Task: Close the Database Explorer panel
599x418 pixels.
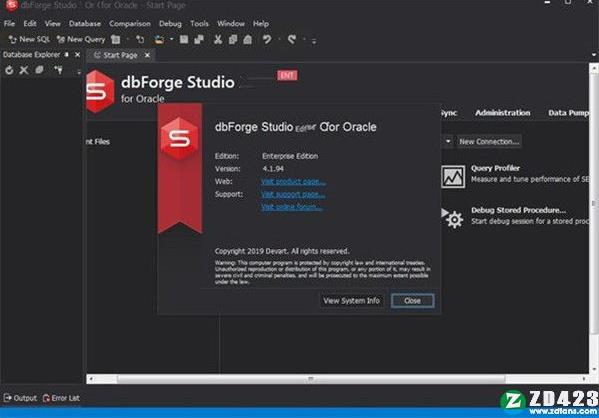Action: click(x=78, y=55)
